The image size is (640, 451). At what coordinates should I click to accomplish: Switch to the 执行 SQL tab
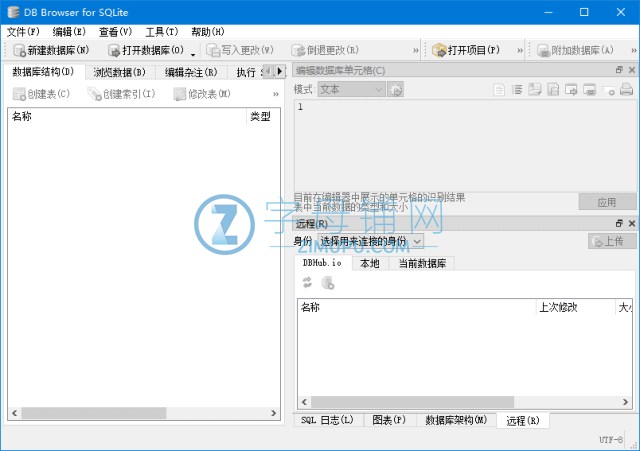point(246,72)
